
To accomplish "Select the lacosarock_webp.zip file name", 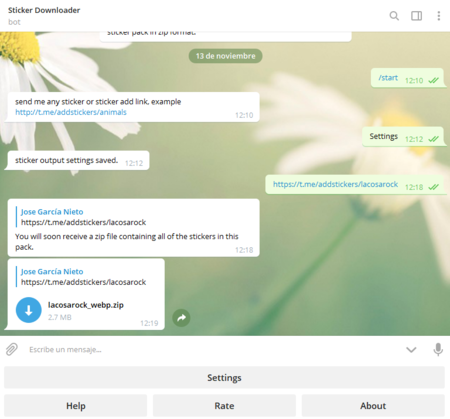I will (86, 305).
